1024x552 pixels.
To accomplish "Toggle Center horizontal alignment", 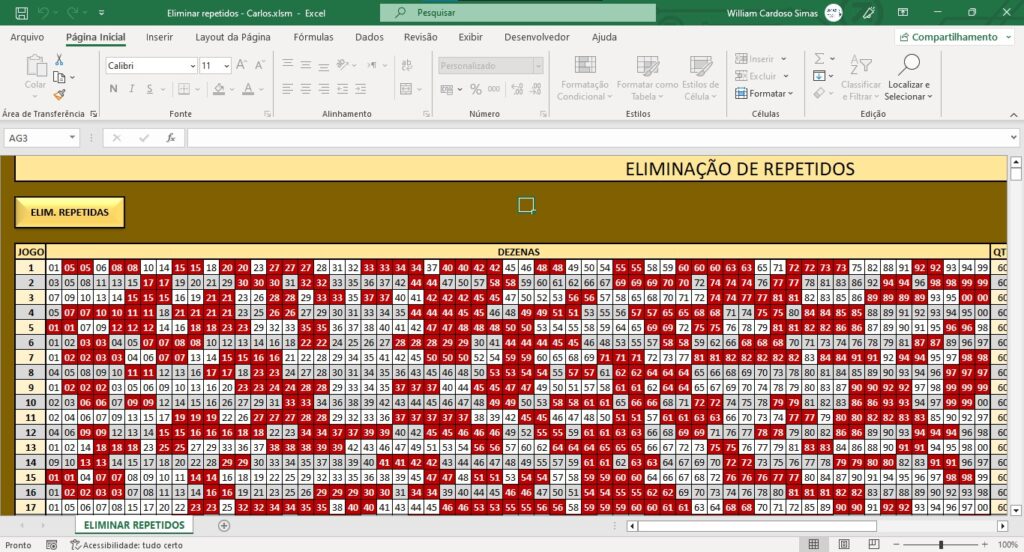I will click(306, 89).
